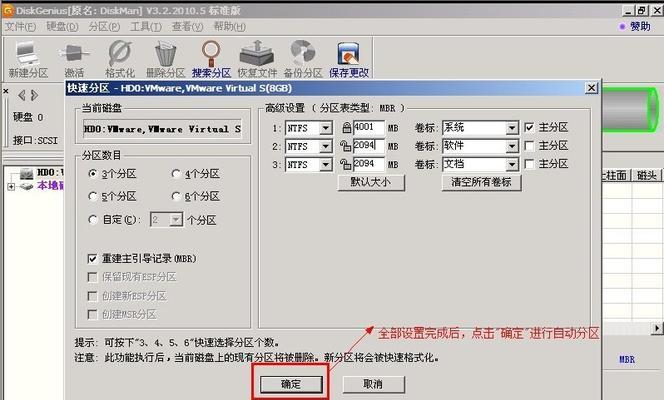Toggle 主分区 checkbox for partition 3
Image resolution: width=664 pixels, height=400 pixels.
(x=529, y=164)
